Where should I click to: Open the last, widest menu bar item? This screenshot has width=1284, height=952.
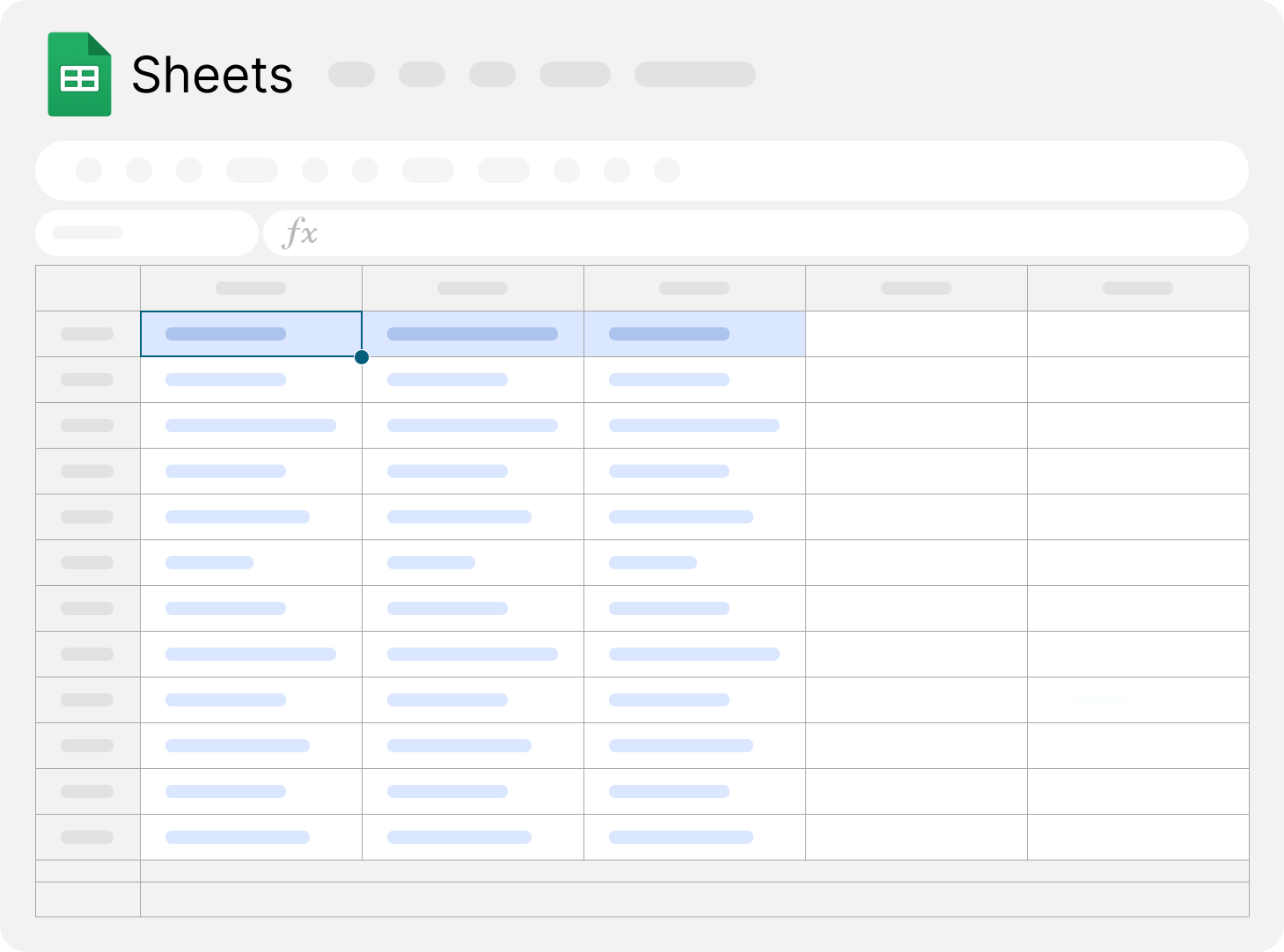(694, 75)
